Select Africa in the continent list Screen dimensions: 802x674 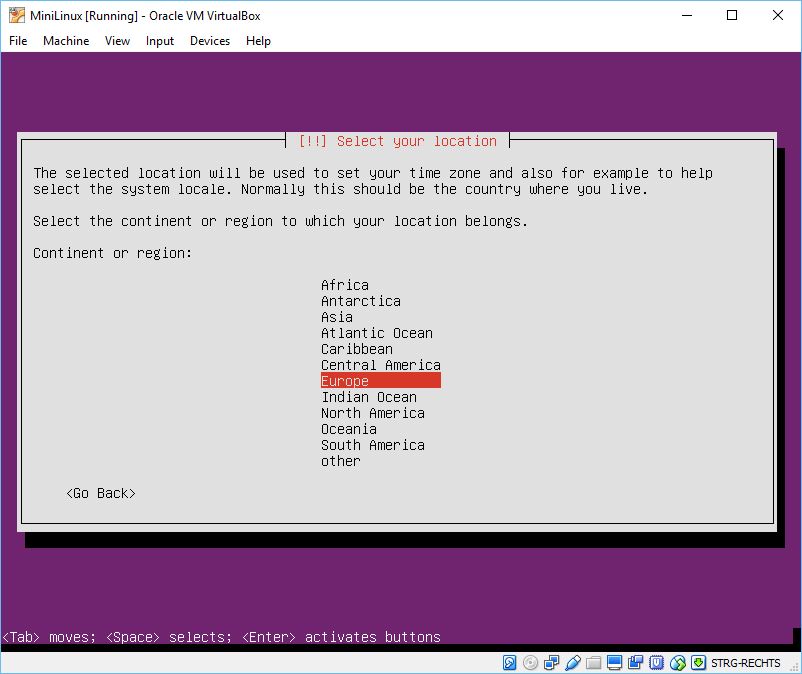(344, 285)
